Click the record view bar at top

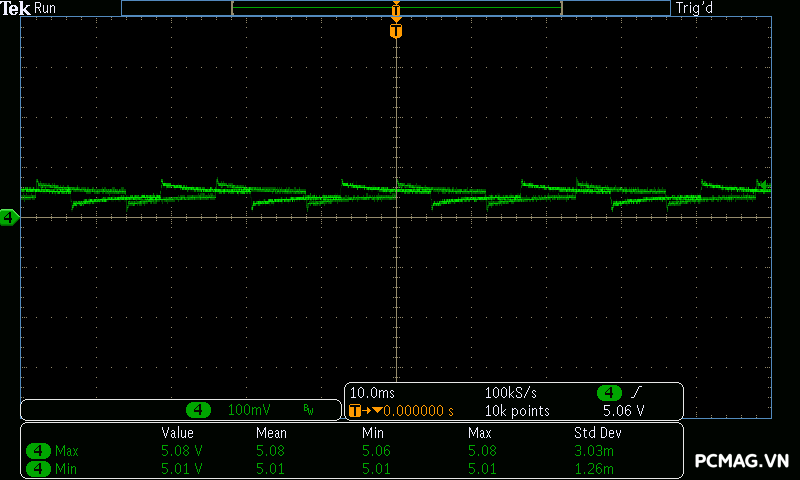[x=396, y=8]
